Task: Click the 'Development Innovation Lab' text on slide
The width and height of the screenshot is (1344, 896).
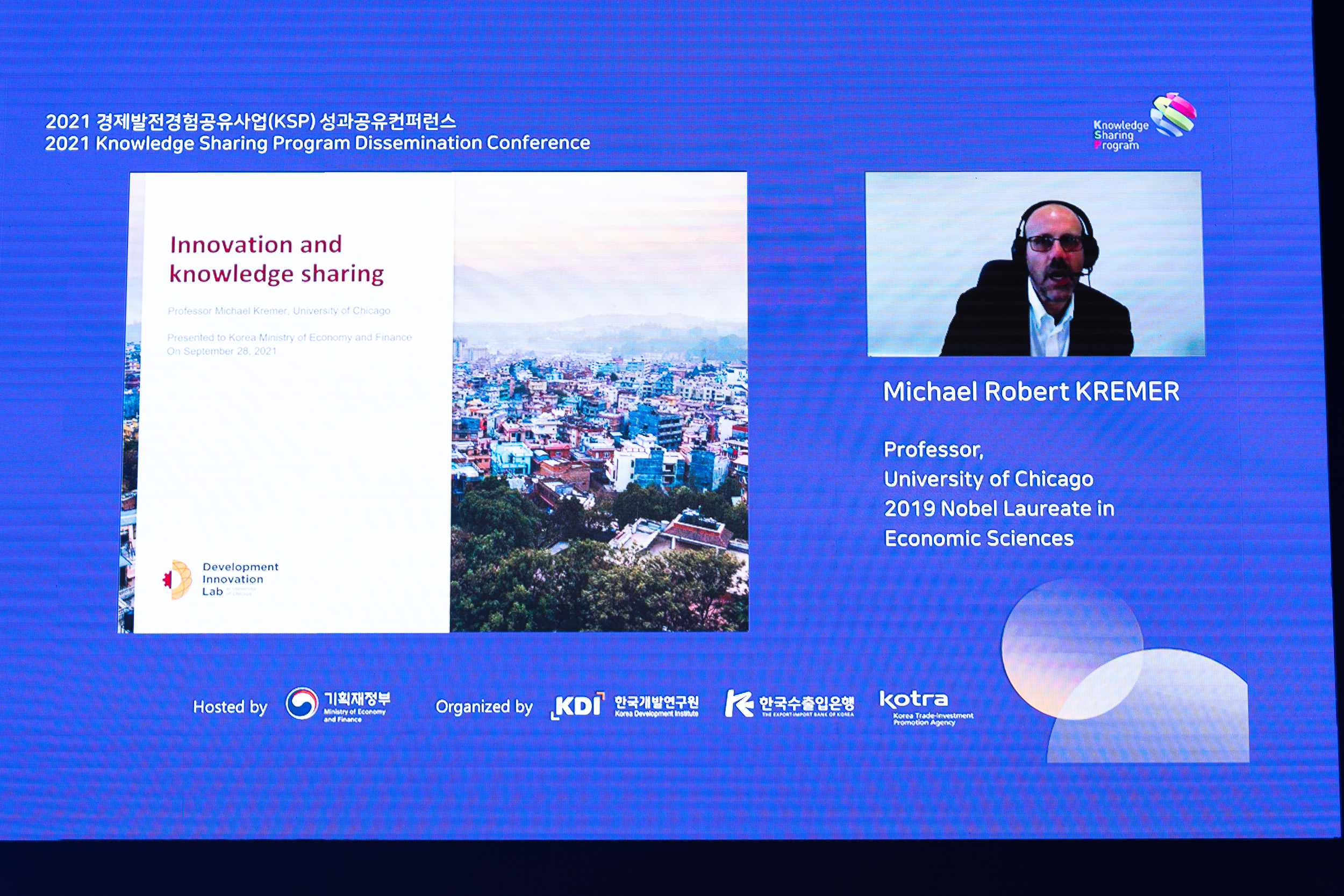Action: [240, 579]
